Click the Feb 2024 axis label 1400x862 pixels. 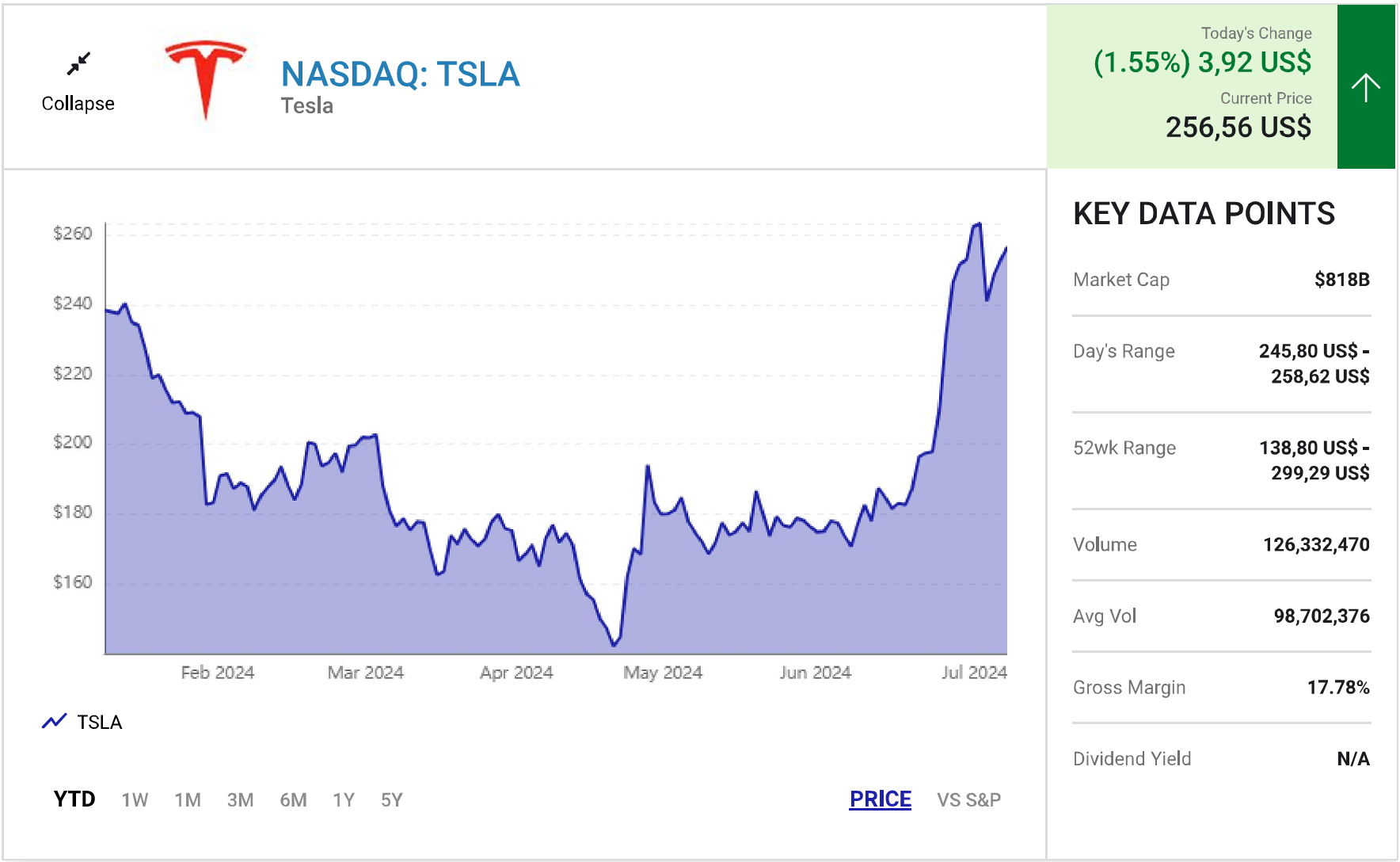coord(218,673)
